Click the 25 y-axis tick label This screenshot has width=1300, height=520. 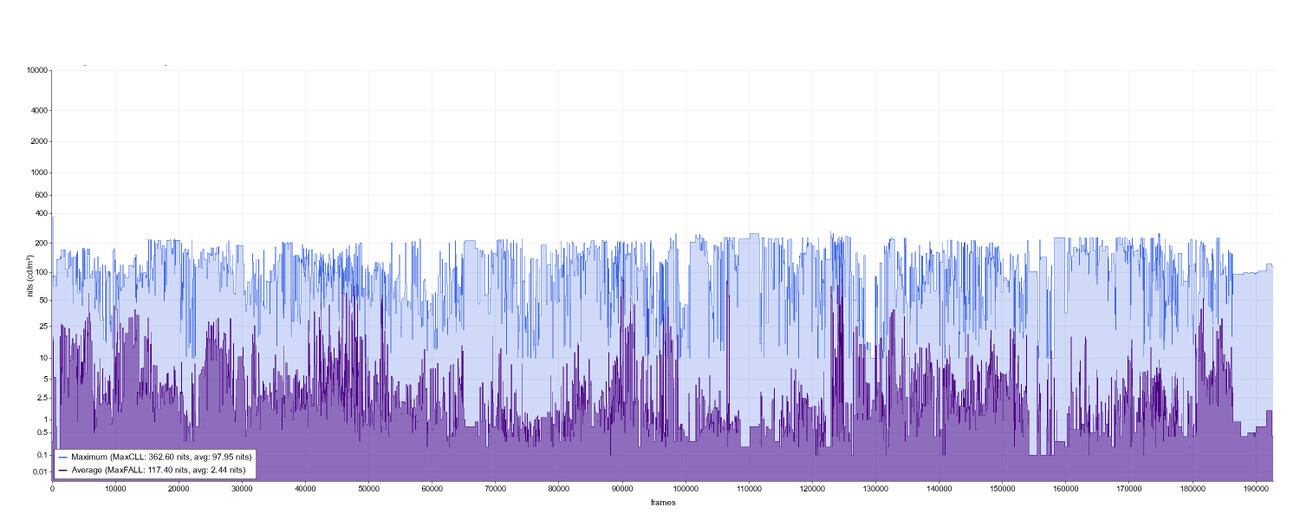[43, 326]
